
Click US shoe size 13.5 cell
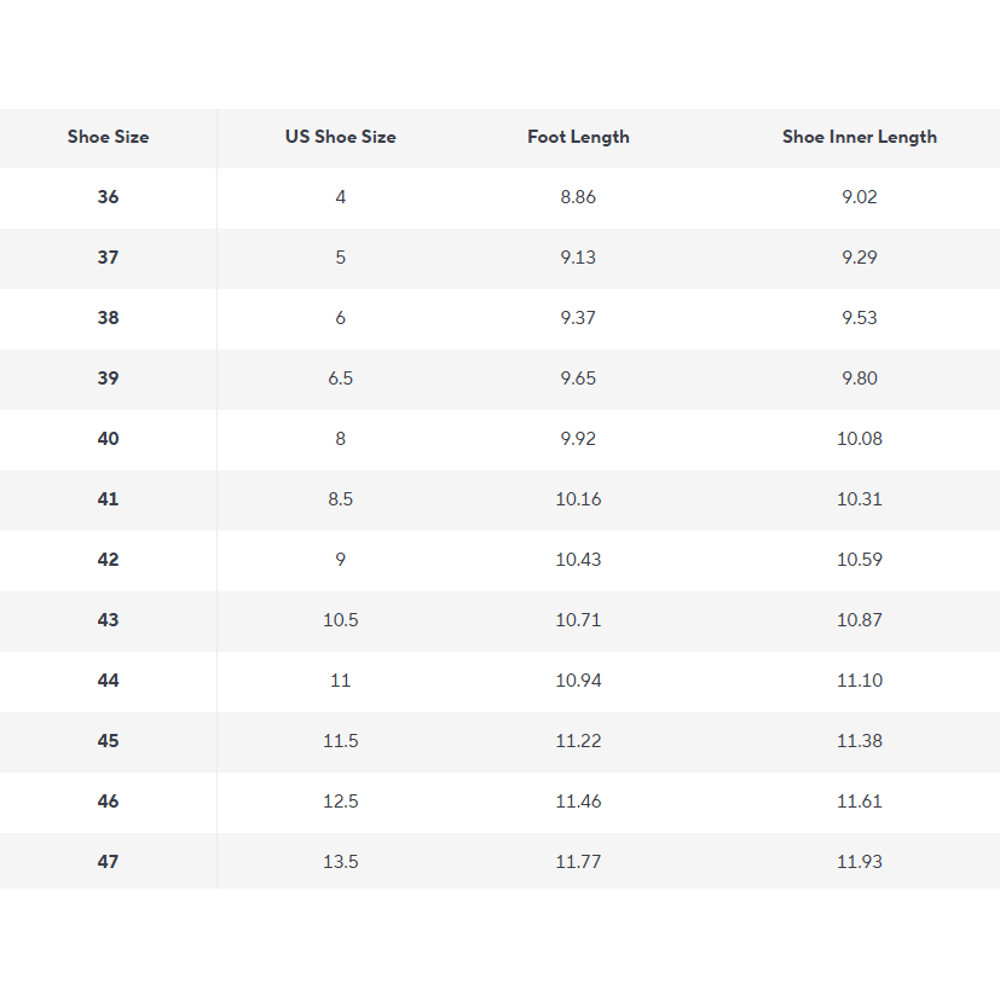click(x=340, y=861)
